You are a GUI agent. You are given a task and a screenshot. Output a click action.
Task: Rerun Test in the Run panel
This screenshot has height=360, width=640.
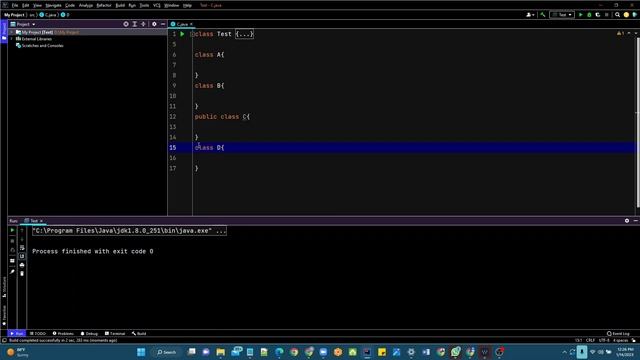point(12,231)
